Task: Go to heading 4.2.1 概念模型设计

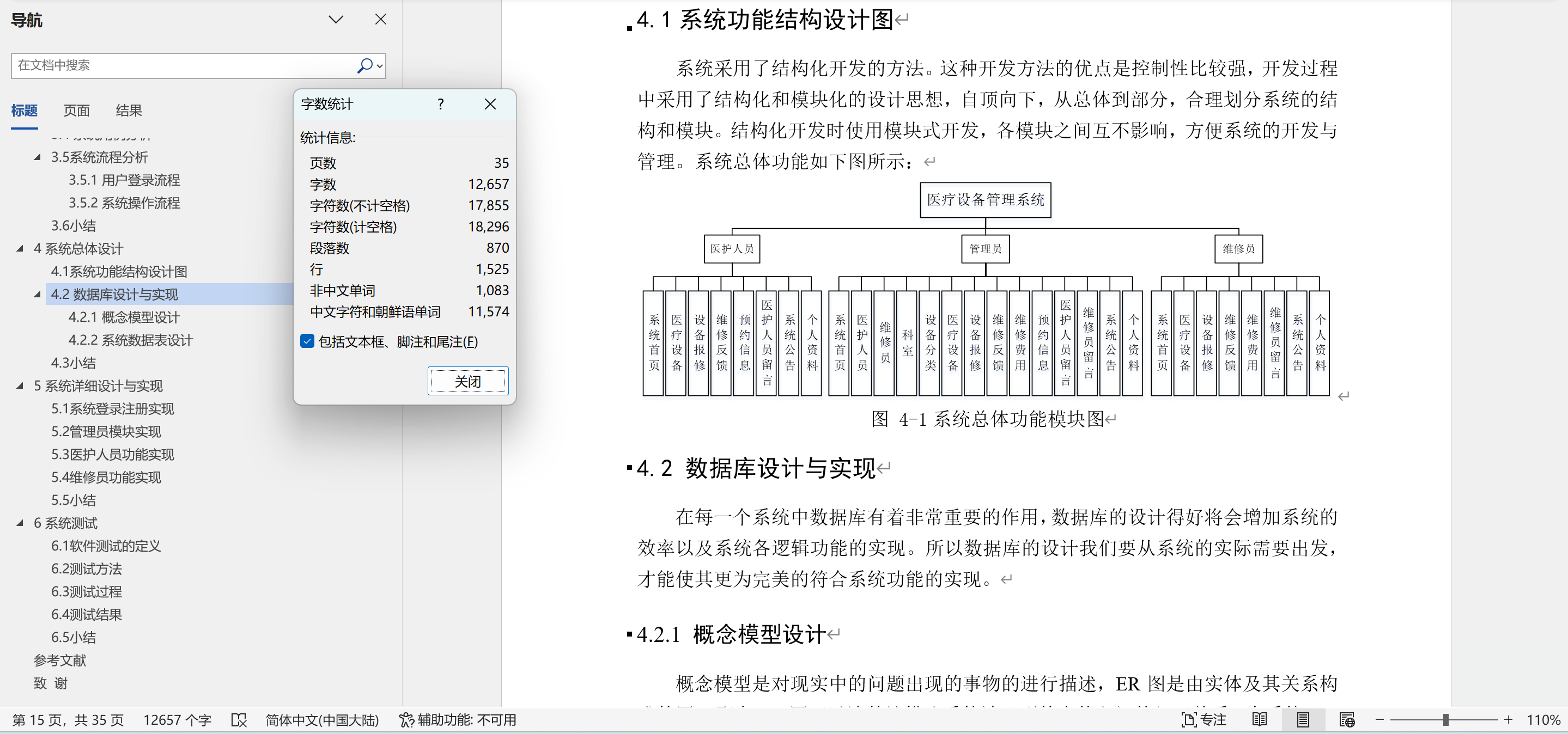Action: tap(124, 317)
